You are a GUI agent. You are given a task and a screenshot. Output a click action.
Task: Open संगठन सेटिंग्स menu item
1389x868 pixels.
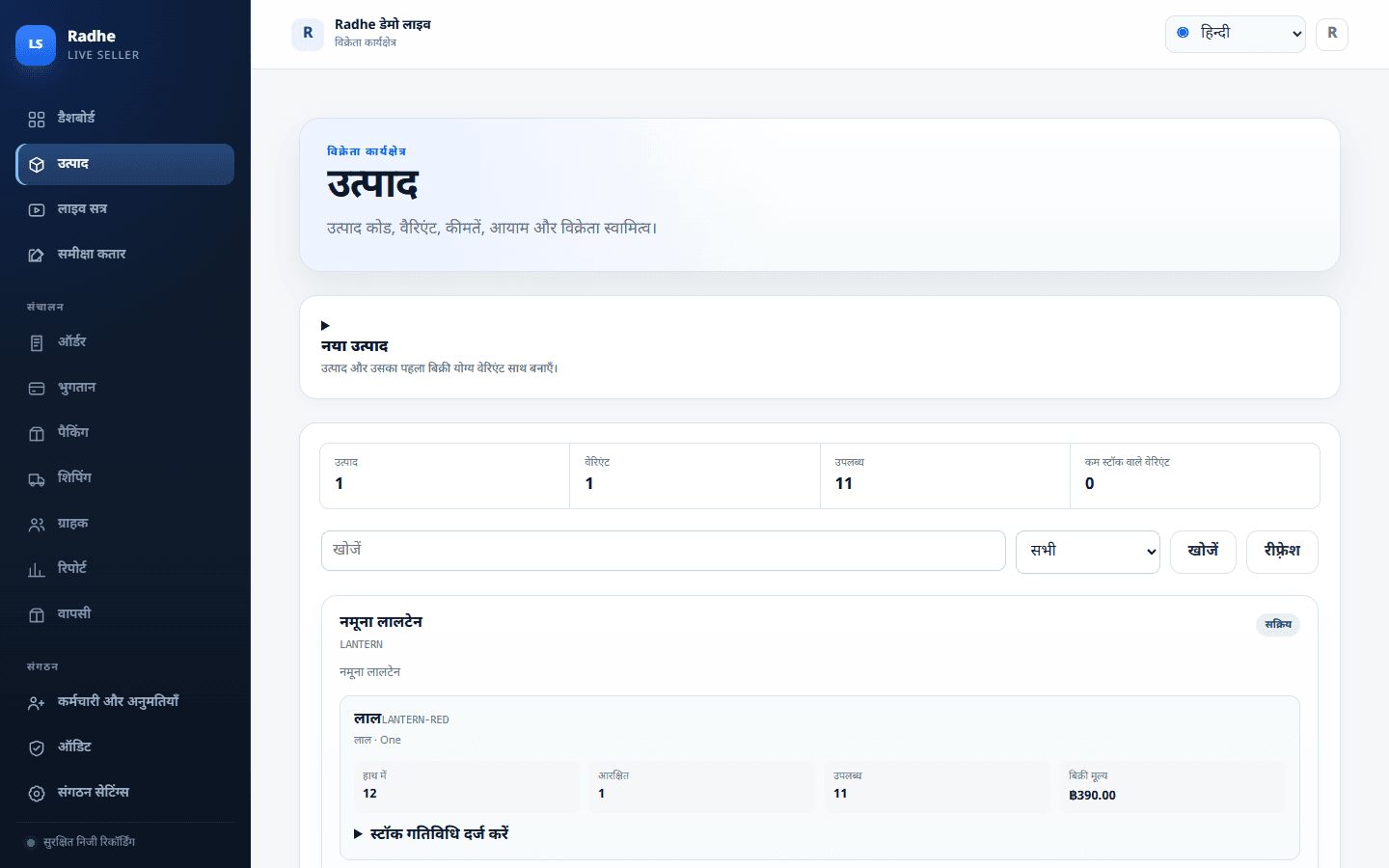(125, 793)
